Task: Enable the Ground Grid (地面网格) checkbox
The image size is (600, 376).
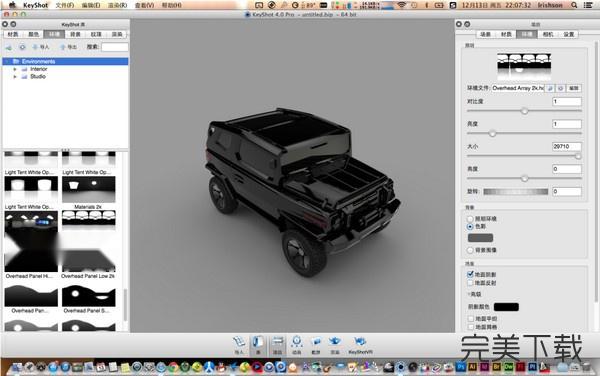Action: [471, 327]
